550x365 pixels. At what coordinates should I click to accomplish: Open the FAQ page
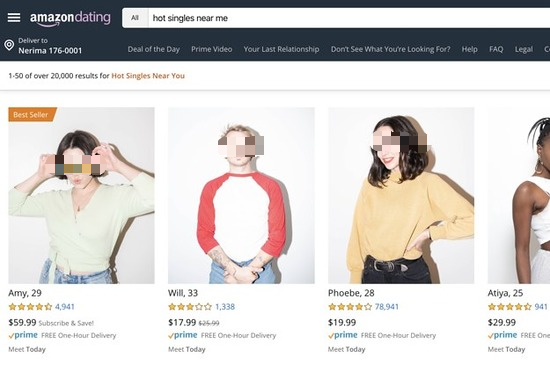(x=496, y=49)
